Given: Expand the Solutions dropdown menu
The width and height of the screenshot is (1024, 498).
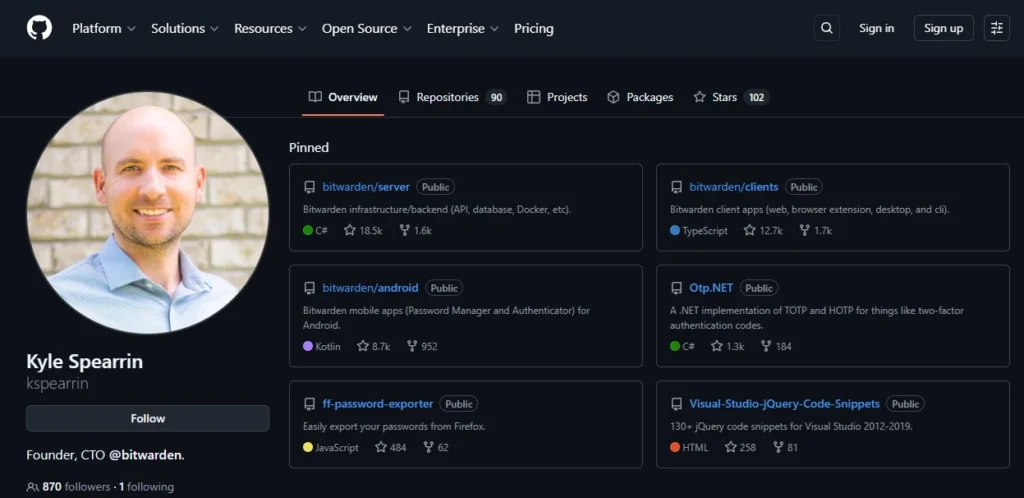Looking at the screenshot, I should click(x=185, y=29).
